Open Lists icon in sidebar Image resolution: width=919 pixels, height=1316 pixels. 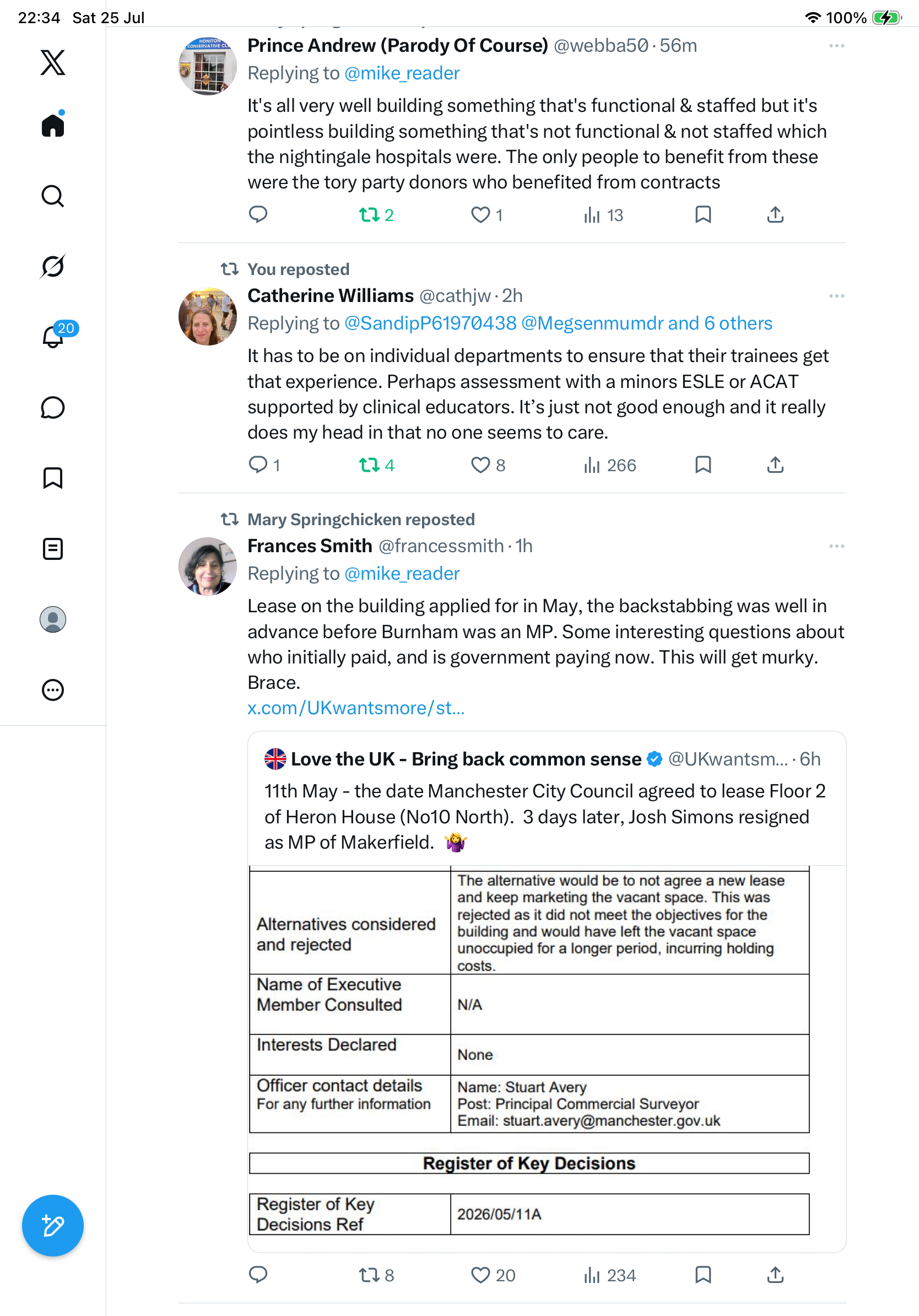[x=53, y=548]
